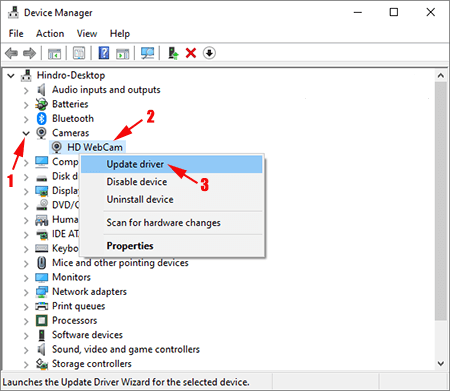
Task: Expand Mice and other pointing devices chevron
Action: 26,263
